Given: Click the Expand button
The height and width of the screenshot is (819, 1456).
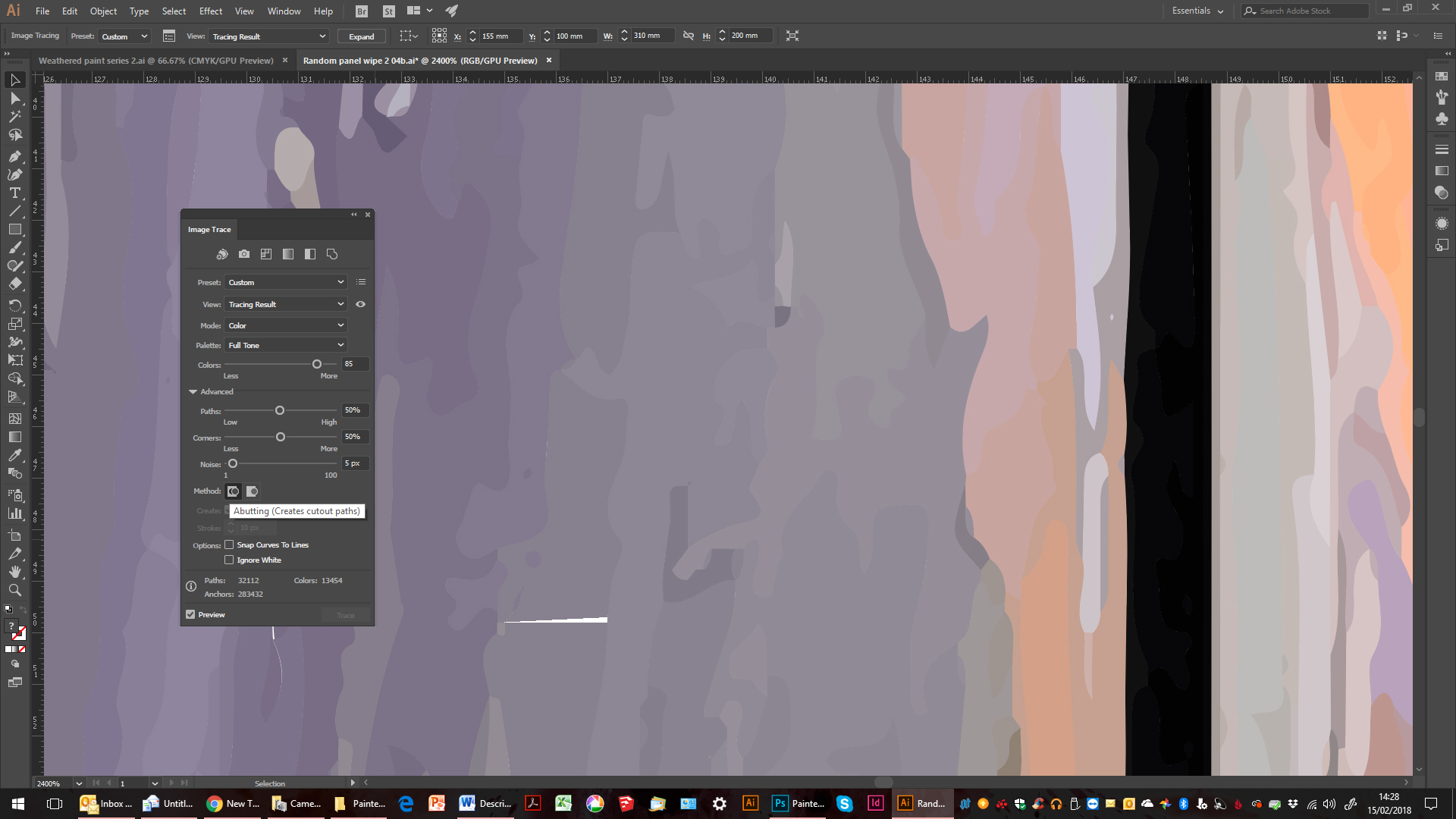Looking at the screenshot, I should click(x=362, y=36).
